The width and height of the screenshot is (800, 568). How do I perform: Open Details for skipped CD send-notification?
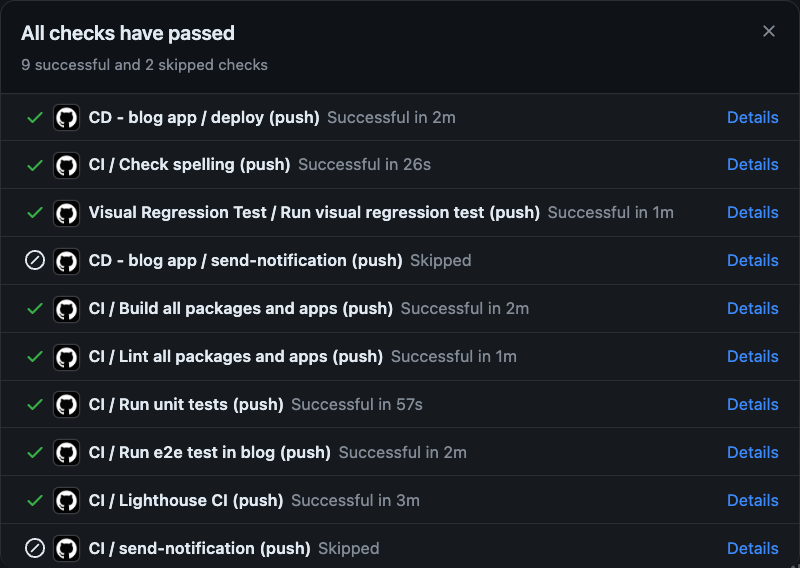click(x=752, y=260)
